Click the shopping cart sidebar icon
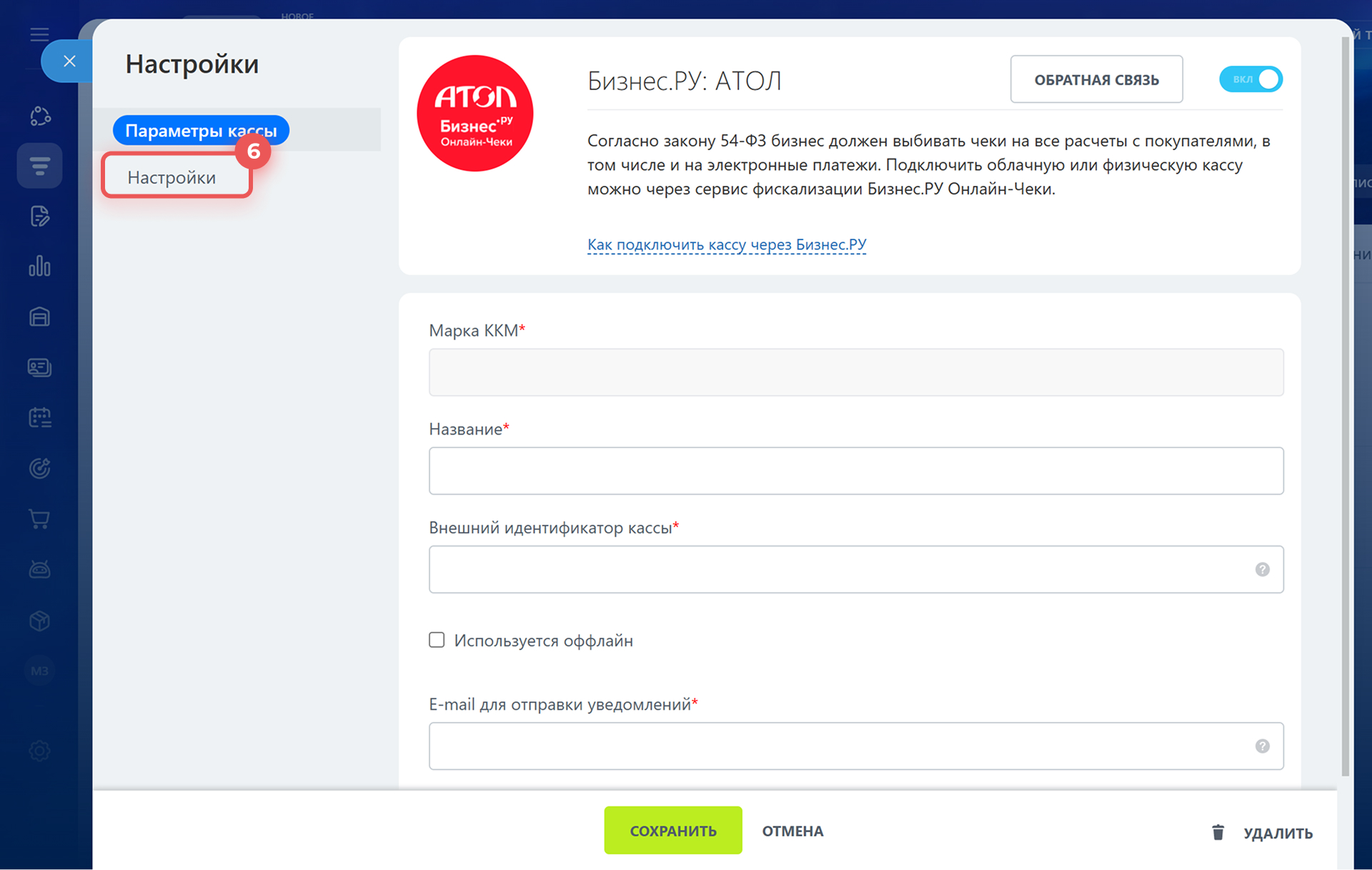 [39, 519]
